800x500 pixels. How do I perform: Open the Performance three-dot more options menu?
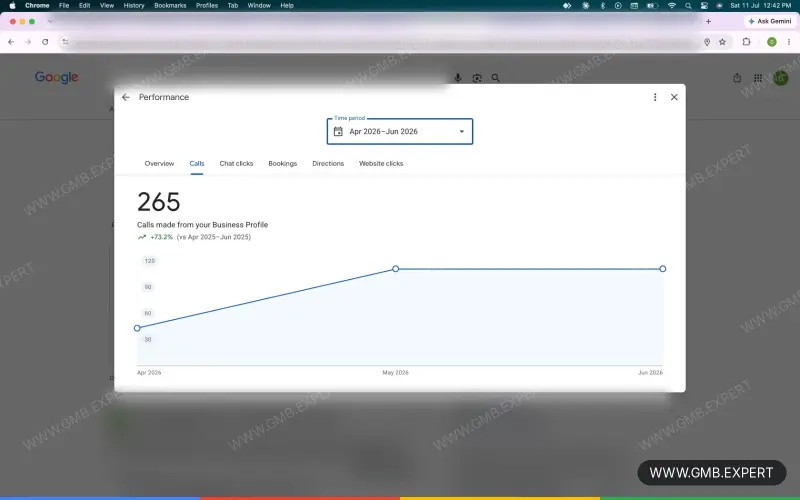click(x=655, y=97)
